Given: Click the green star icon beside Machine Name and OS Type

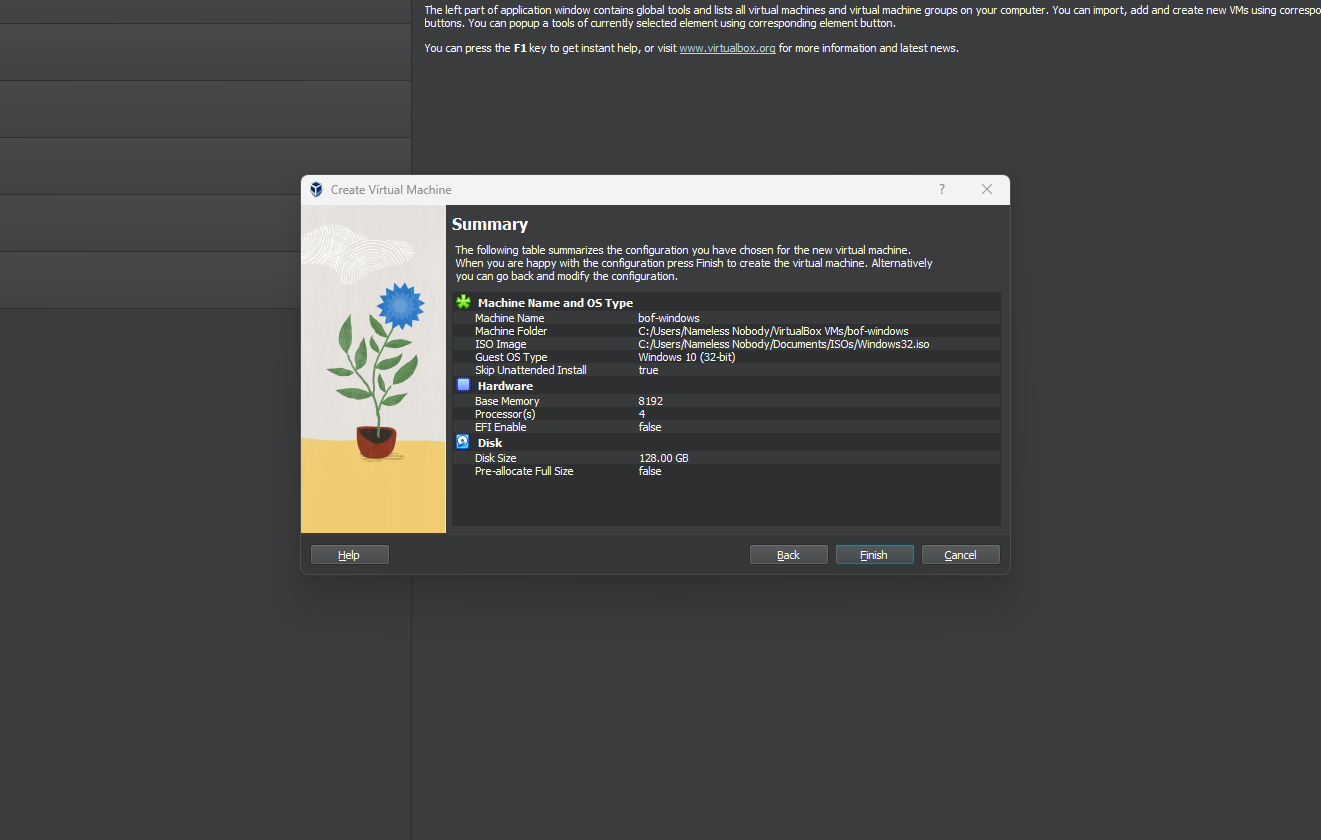Looking at the screenshot, I should [463, 302].
